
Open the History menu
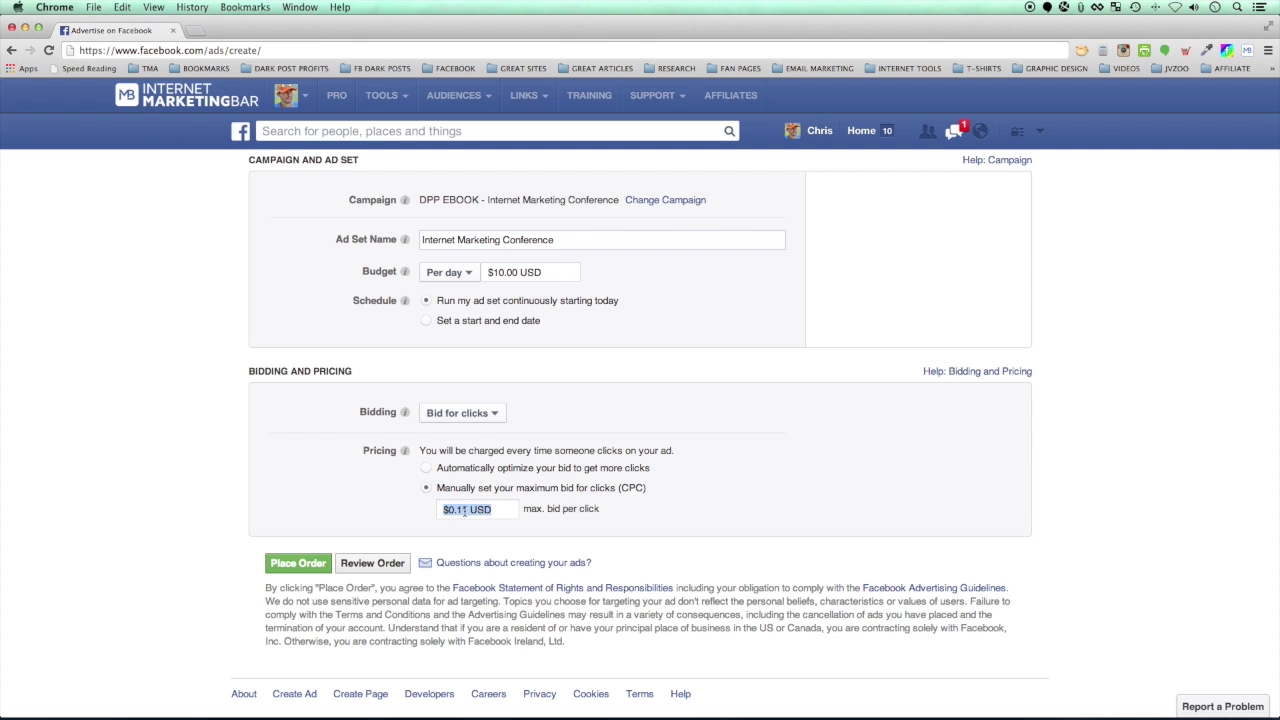192,7
